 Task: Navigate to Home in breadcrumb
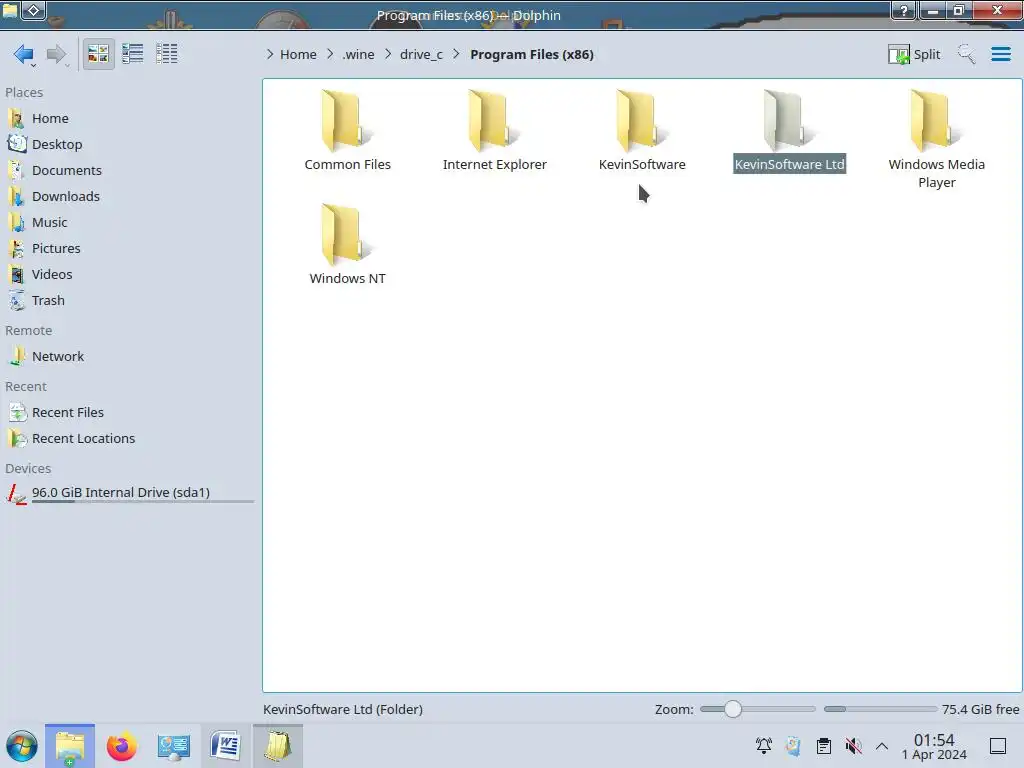(x=298, y=54)
